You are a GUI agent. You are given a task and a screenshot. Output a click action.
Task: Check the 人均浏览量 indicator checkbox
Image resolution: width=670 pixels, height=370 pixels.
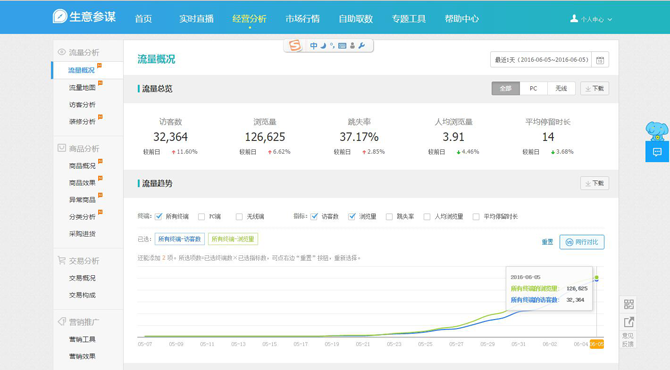tap(427, 217)
